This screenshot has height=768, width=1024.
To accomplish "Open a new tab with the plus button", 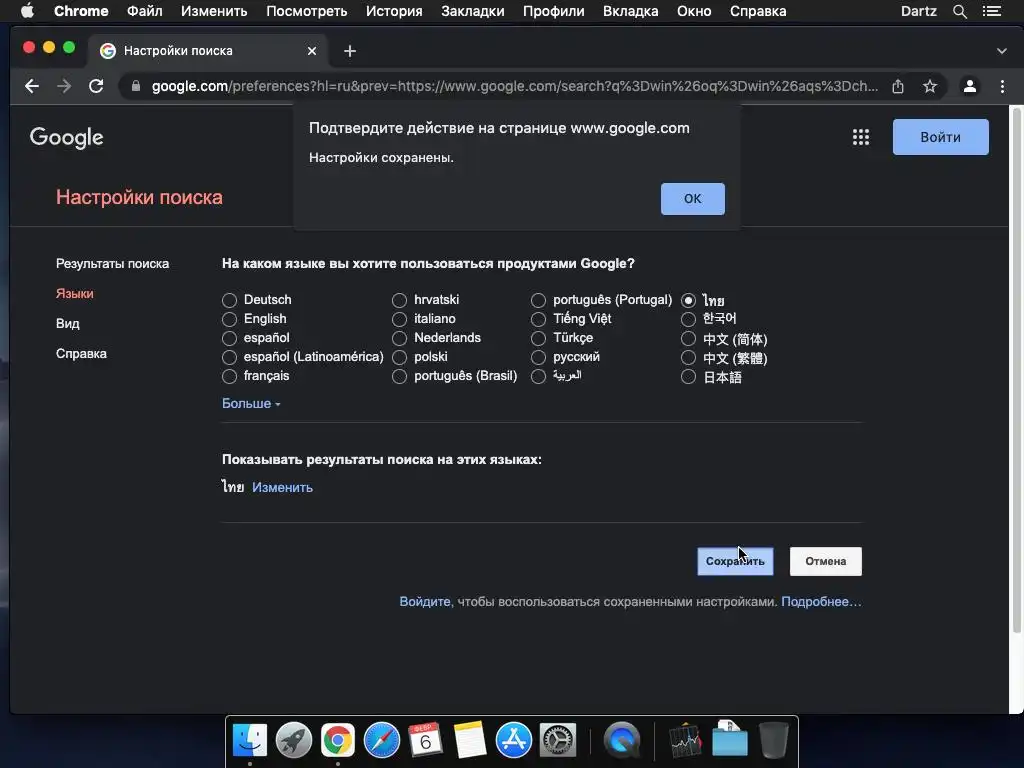I will pyautogui.click(x=350, y=51).
